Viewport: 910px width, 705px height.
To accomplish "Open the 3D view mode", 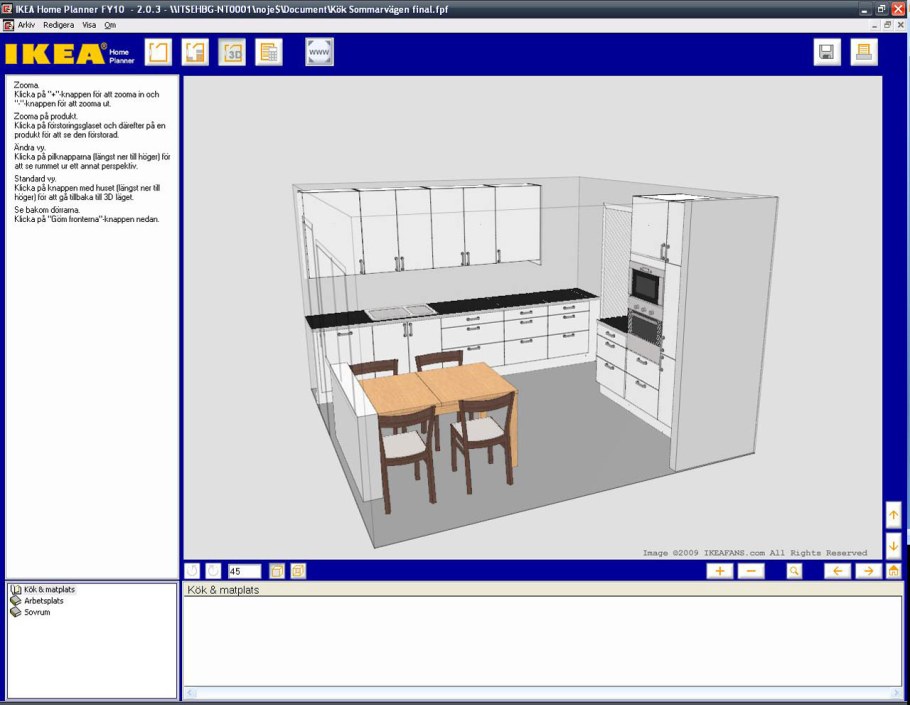I will point(232,52).
